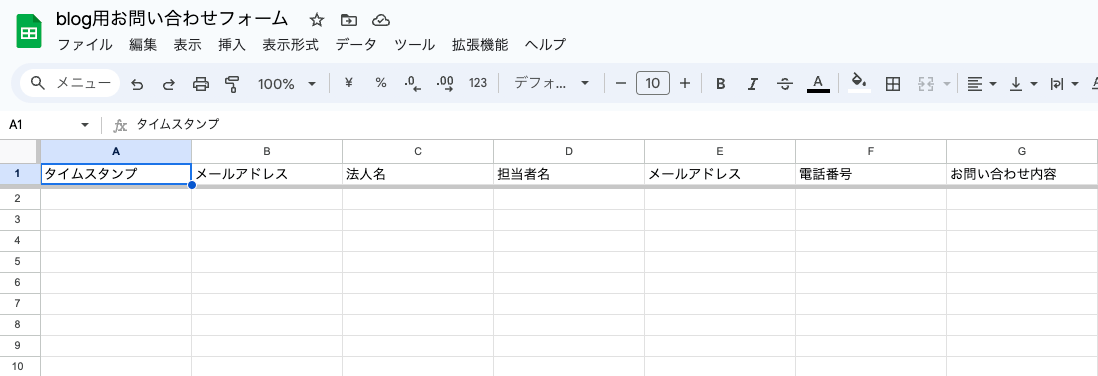The width and height of the screenshot is (1098, 376).
Task: Select column A header
Action: 116,151
